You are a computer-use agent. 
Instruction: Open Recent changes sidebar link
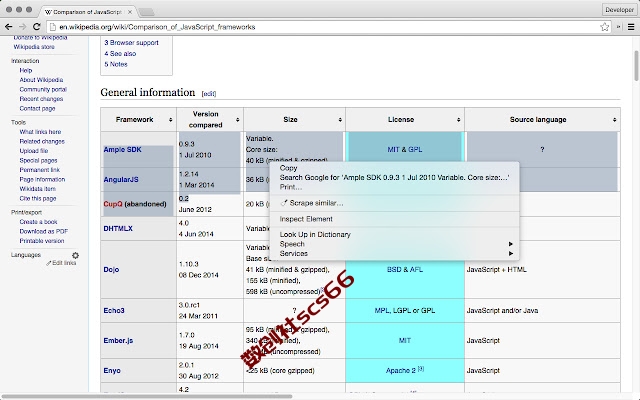[x=41, y=99]
